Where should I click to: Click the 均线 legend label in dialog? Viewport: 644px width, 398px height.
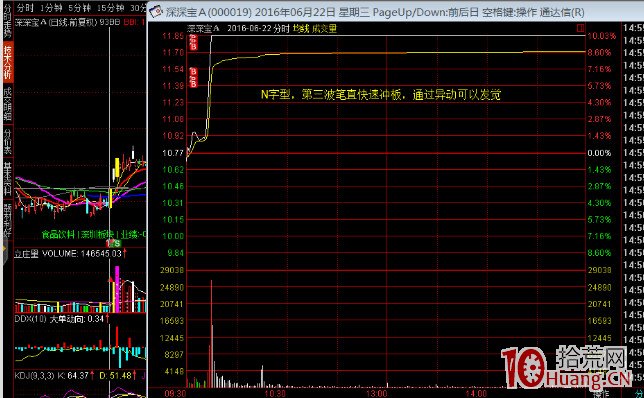pyautogui.click(x=301, y=29)
